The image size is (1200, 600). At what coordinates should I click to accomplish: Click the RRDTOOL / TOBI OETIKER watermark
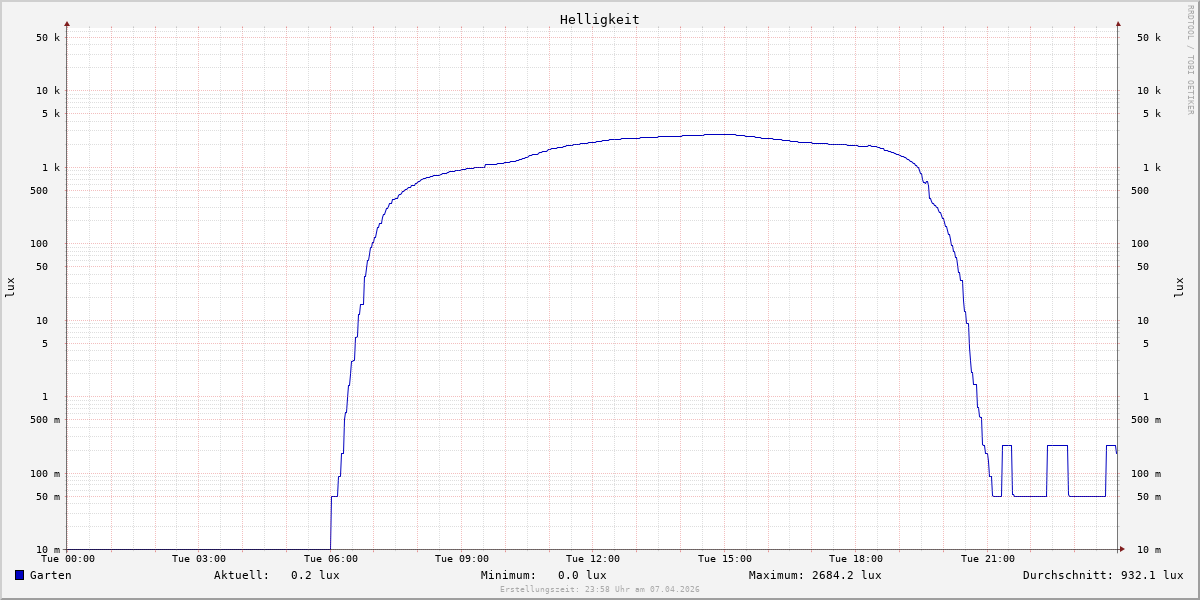point(1190,59)
